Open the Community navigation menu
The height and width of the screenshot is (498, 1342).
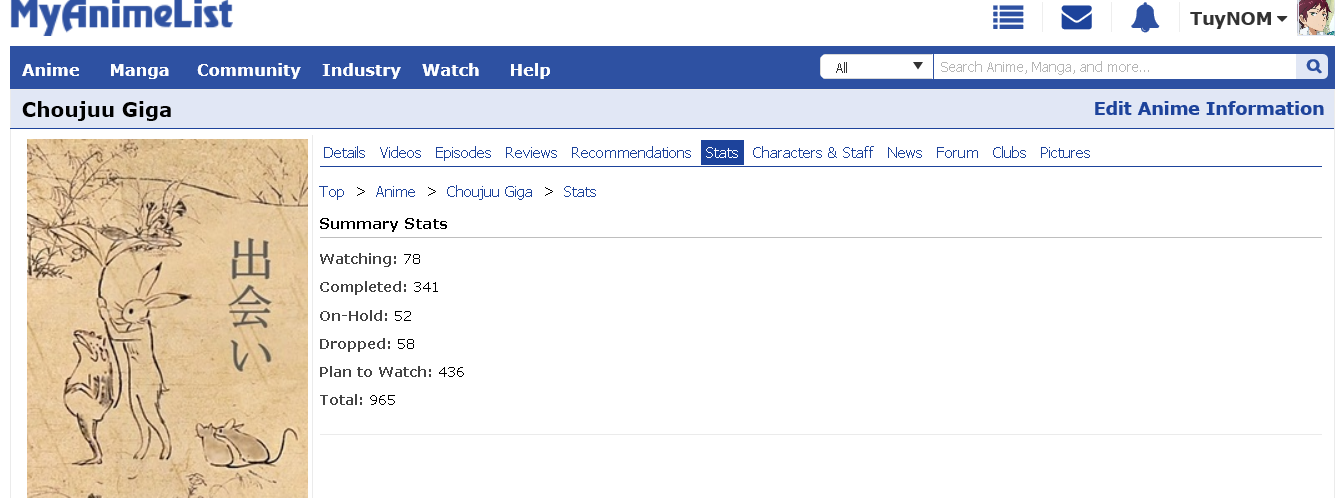point(249,70)
